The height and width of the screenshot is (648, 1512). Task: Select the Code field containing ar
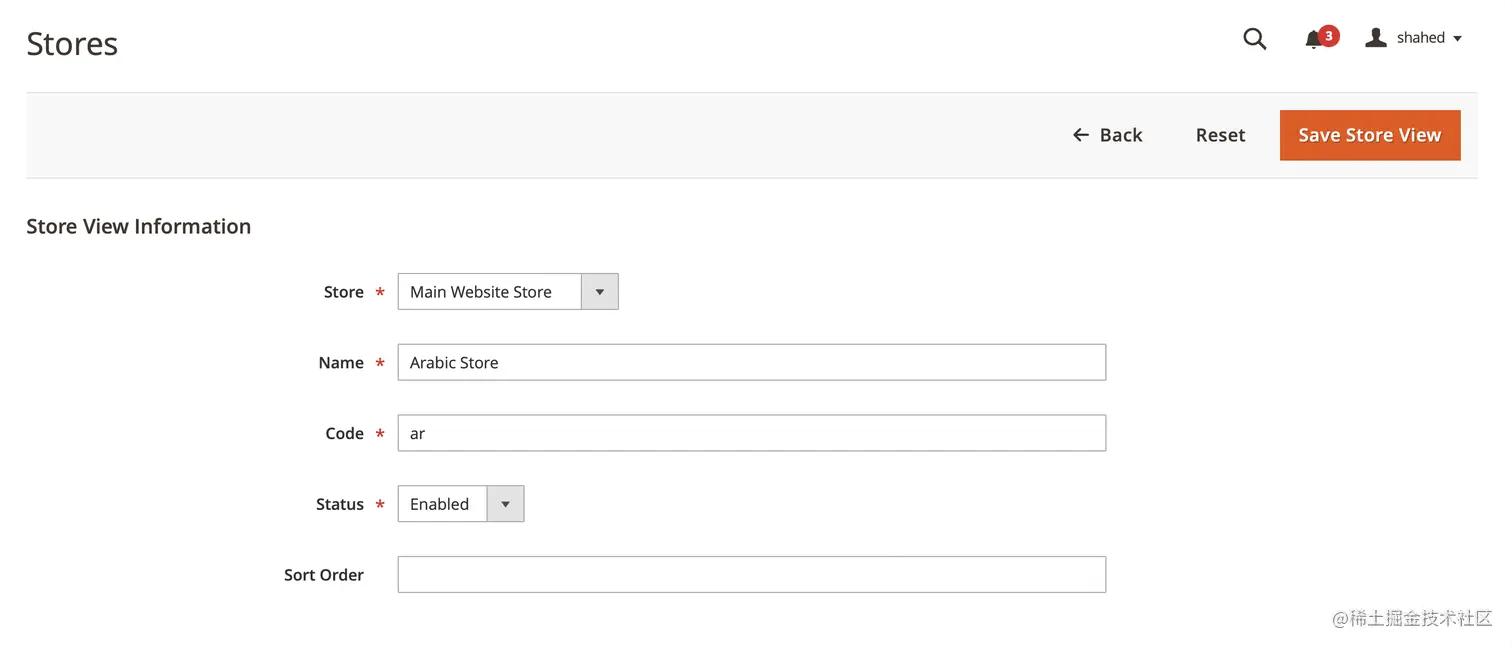(x=751, y=432)
